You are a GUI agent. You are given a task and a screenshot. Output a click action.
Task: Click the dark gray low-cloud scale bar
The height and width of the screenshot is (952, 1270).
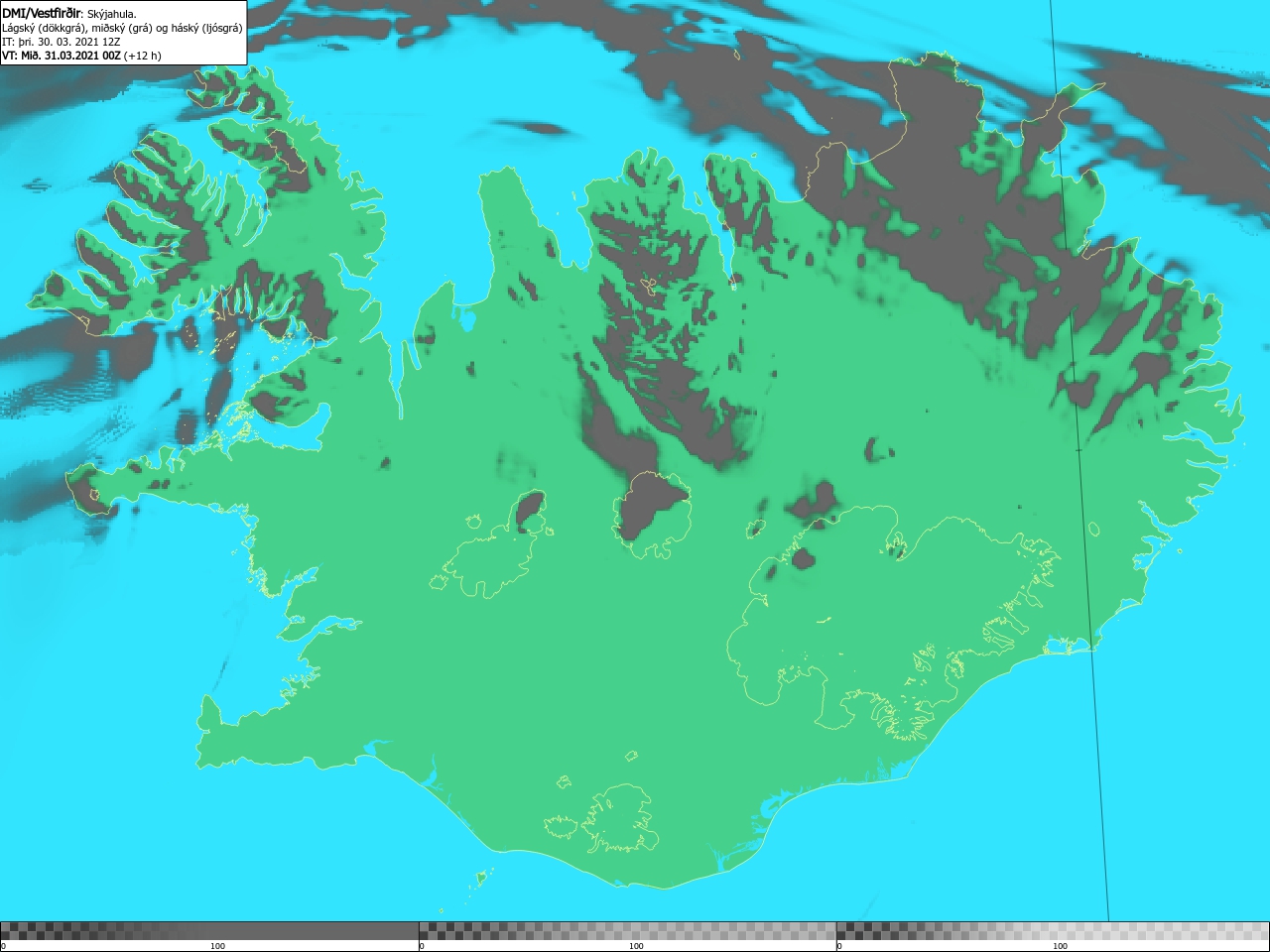(209, 931)
